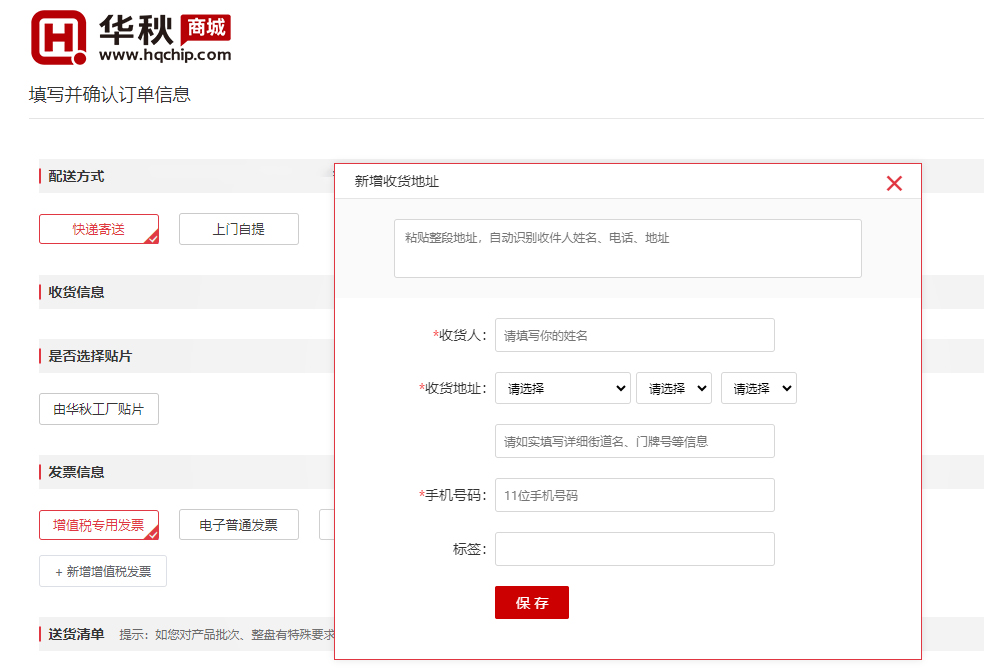This screenshot has width=984, height=671.
Task: Expand the city dropdown in 收货地址
Action: [673, 388]
